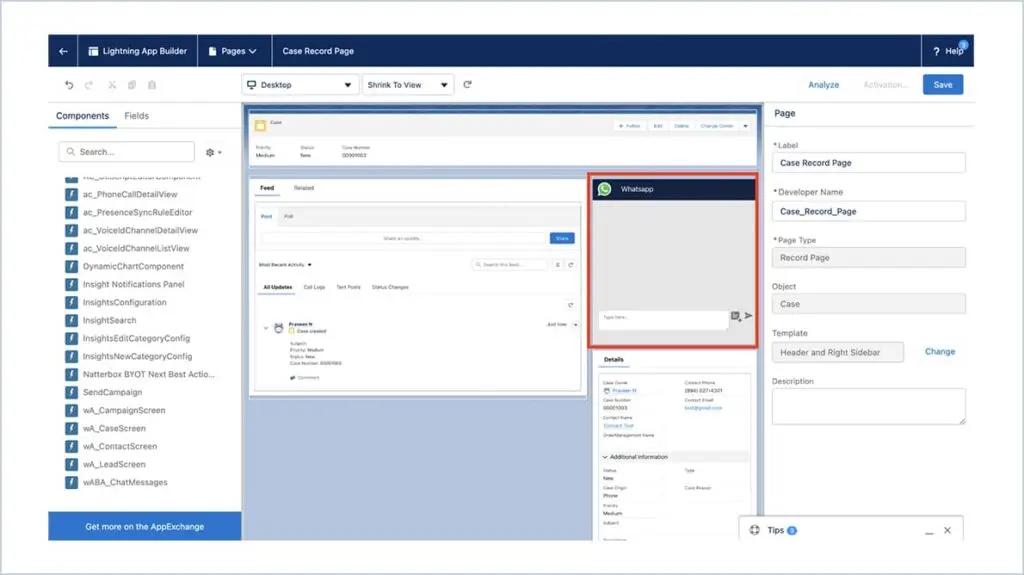The width and height of the screenshot is (1024, 575).
Task: Select wABA_ChatMessages component icon
Action: click(71, 482)
